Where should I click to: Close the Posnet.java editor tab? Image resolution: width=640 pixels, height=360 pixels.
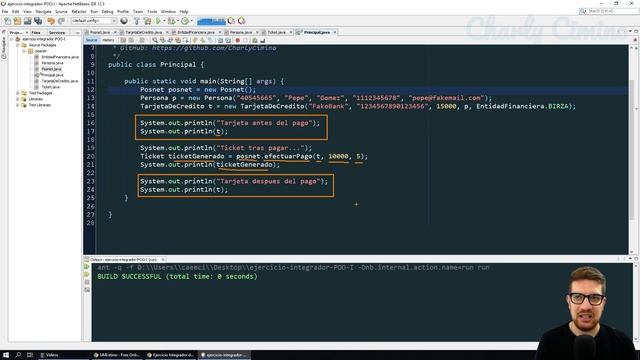[115, 32]
